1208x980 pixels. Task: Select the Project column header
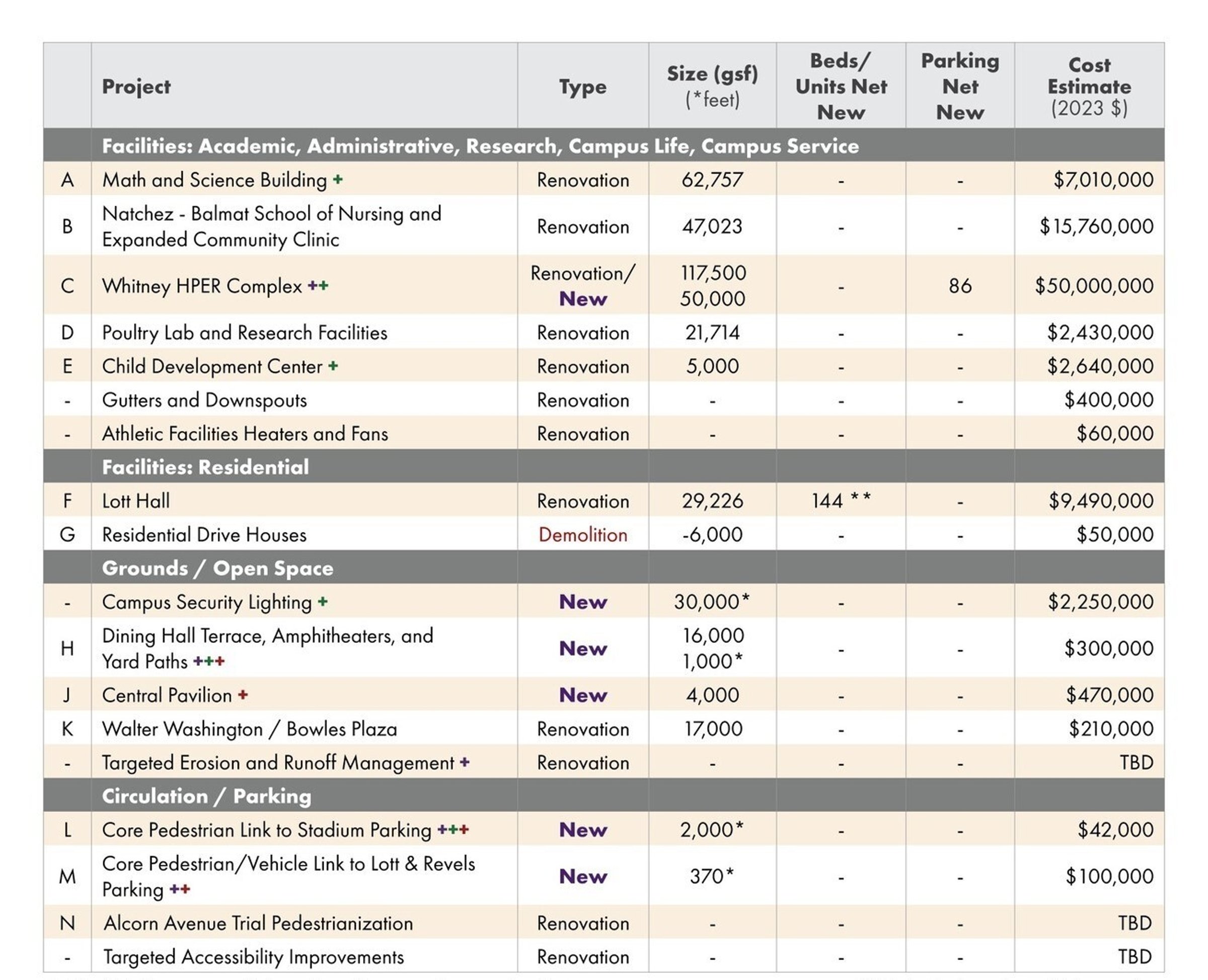(136, 87)
